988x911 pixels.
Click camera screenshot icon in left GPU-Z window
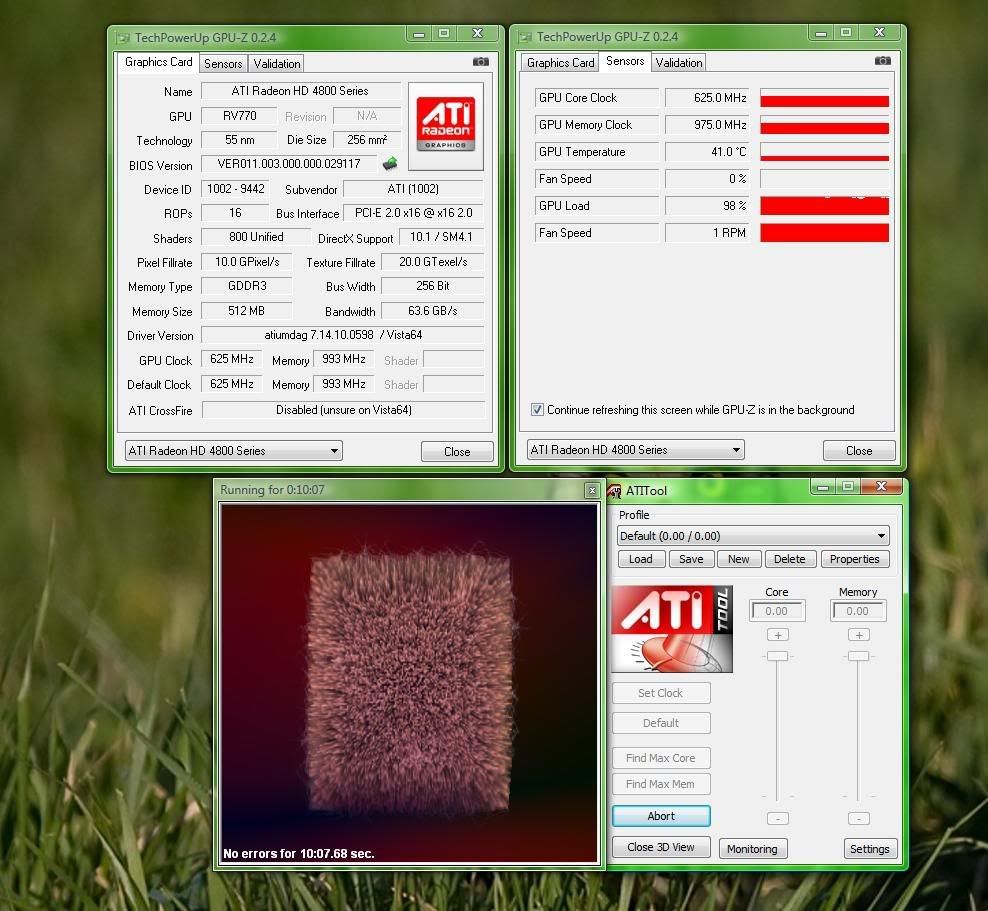481,61
